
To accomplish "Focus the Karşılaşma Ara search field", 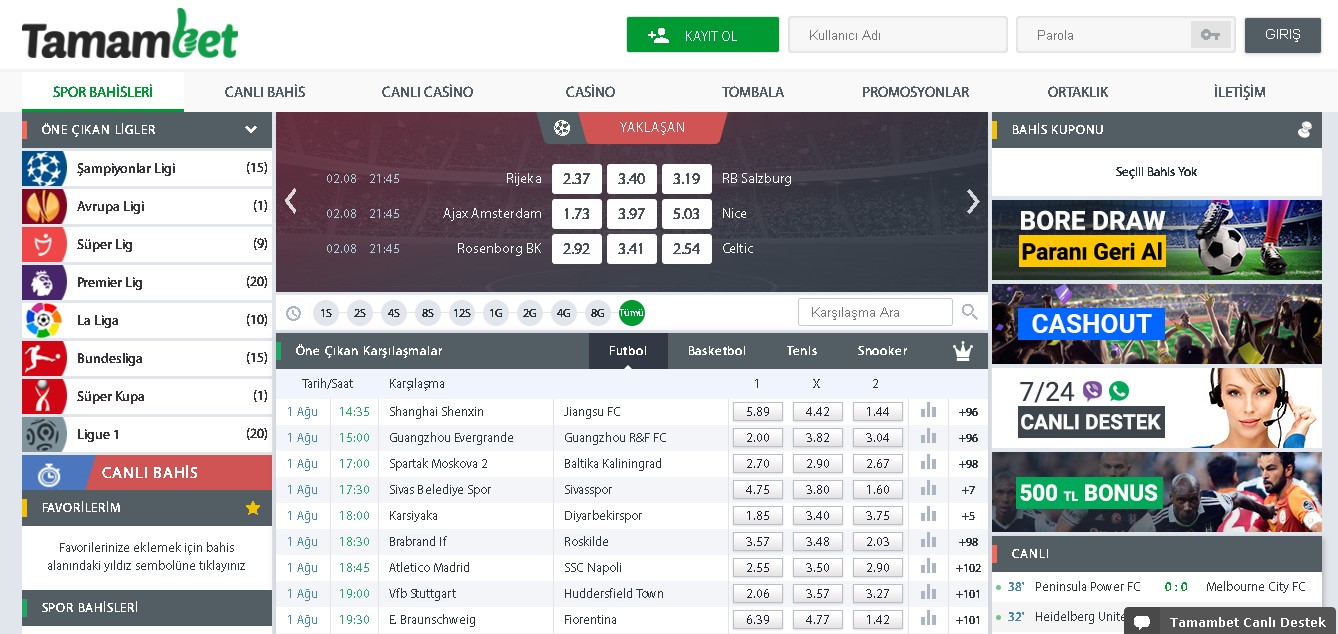I will coord(875,312).
